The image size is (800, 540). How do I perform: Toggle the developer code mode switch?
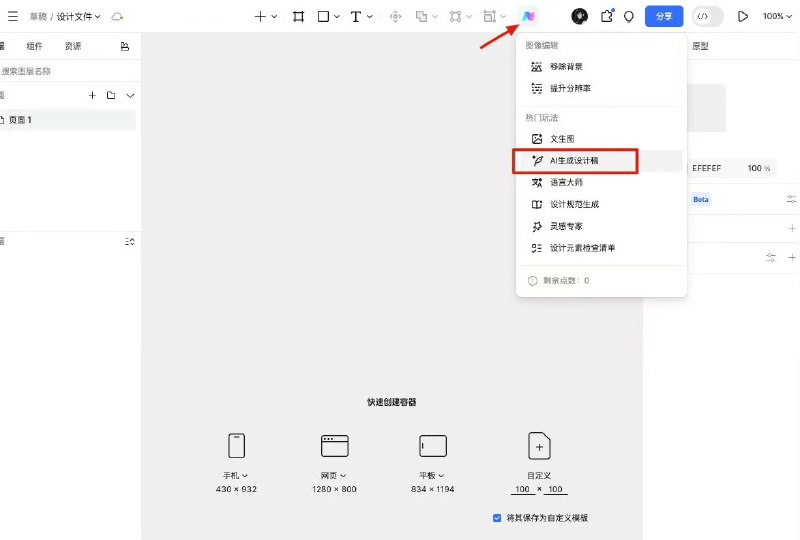[x=708, y=16]
